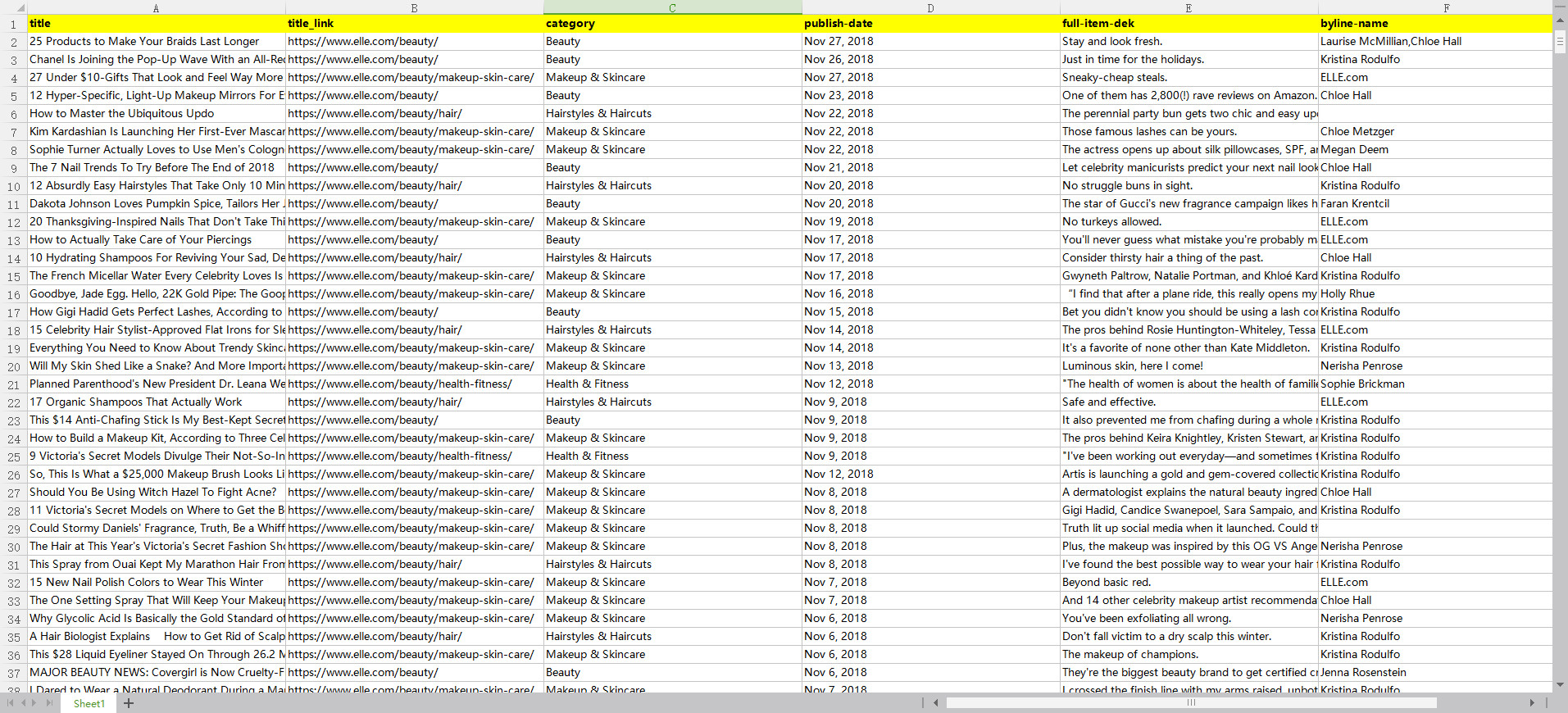Select date 'Nov 16, 2018' cell
Screen dimensions: 1568x713
[931, 294]
